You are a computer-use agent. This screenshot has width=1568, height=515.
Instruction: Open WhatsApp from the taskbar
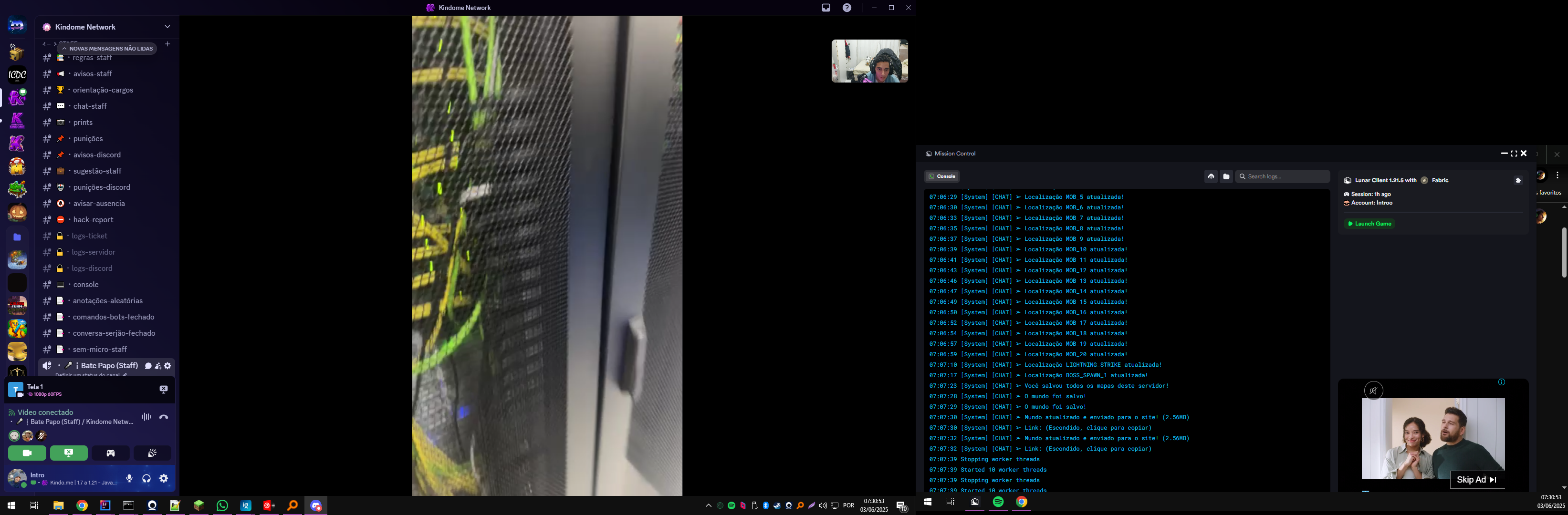(x=222, y=506)
